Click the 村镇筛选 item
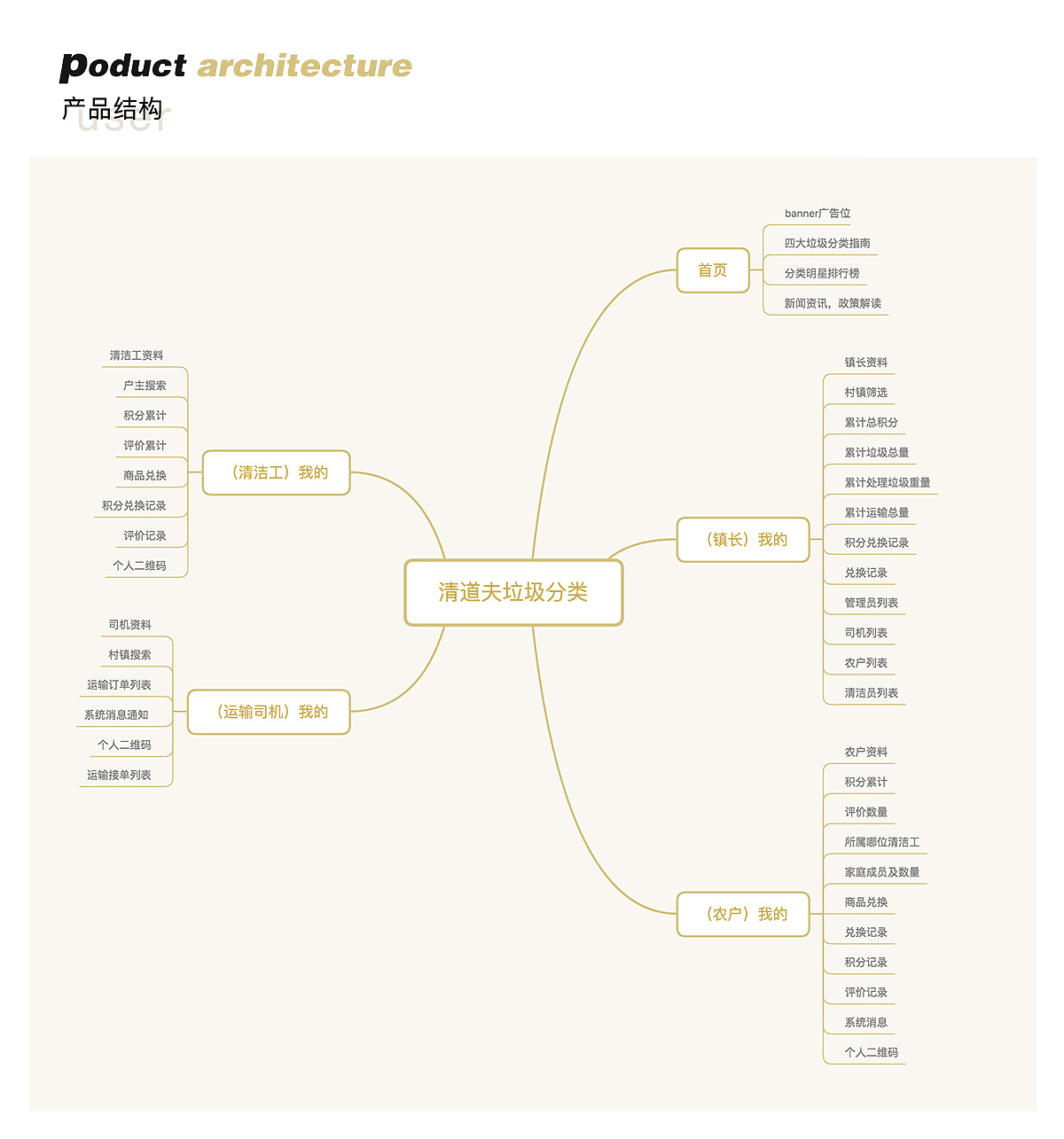 865,393
